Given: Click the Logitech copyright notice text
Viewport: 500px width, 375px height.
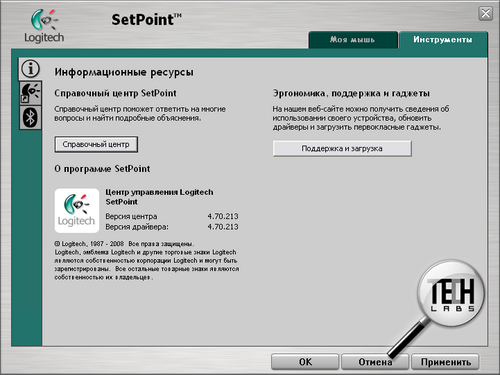Looking at the screenshot, I should (x=147, y=260).
